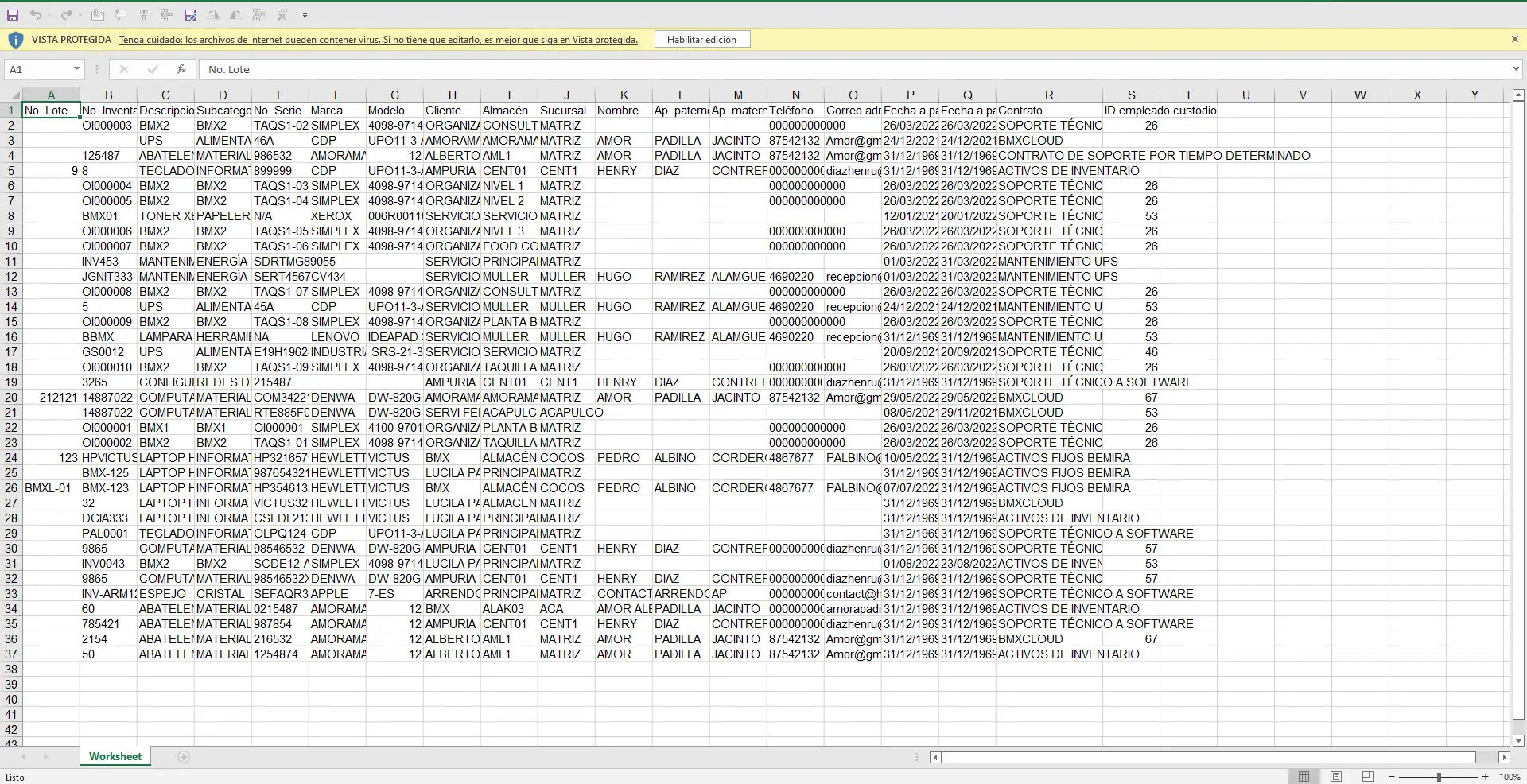Click the blue shield info icon

15,39
